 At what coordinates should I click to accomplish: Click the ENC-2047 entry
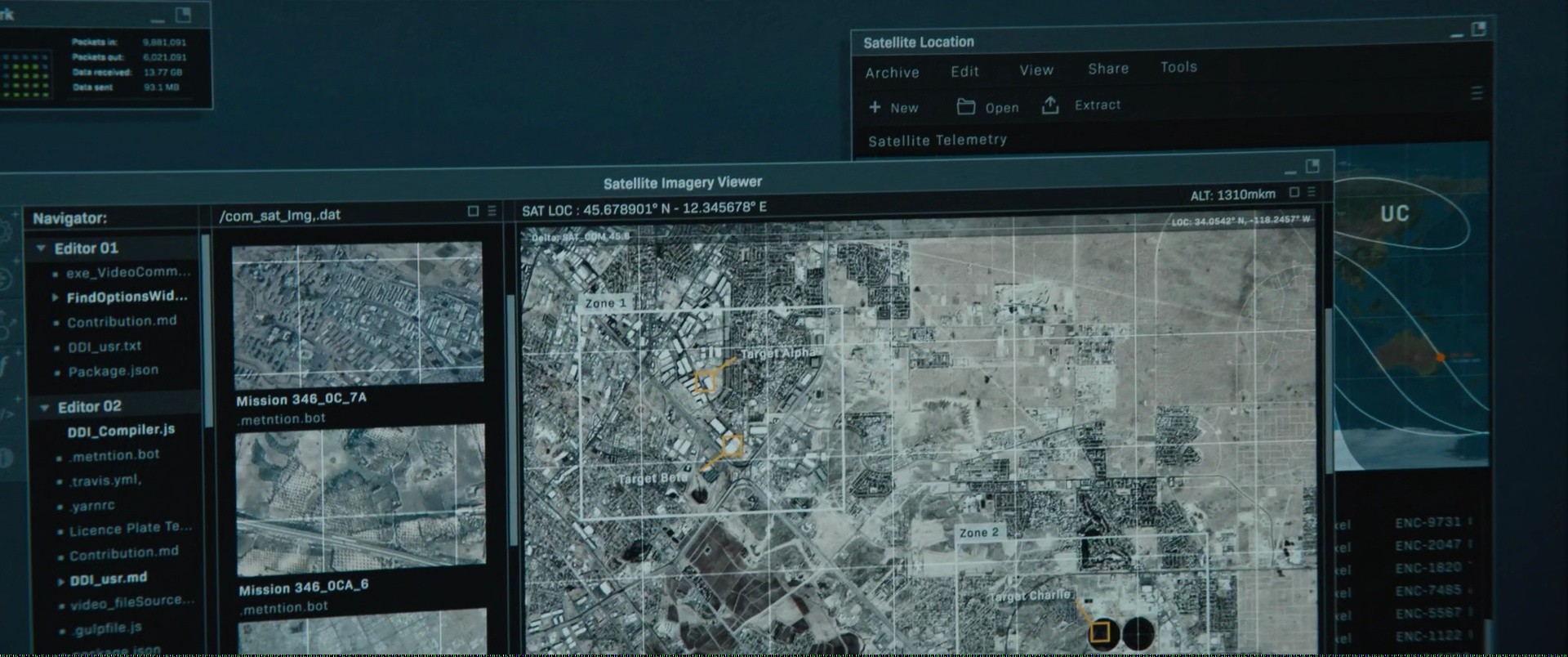[1428, 545]
